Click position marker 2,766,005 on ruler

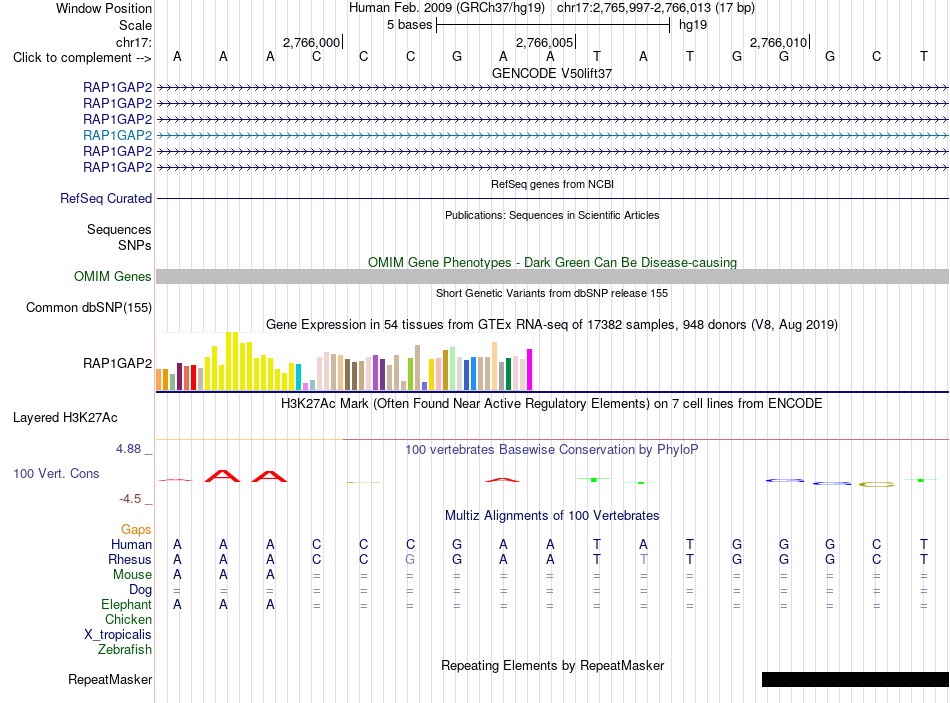point(544,42)
